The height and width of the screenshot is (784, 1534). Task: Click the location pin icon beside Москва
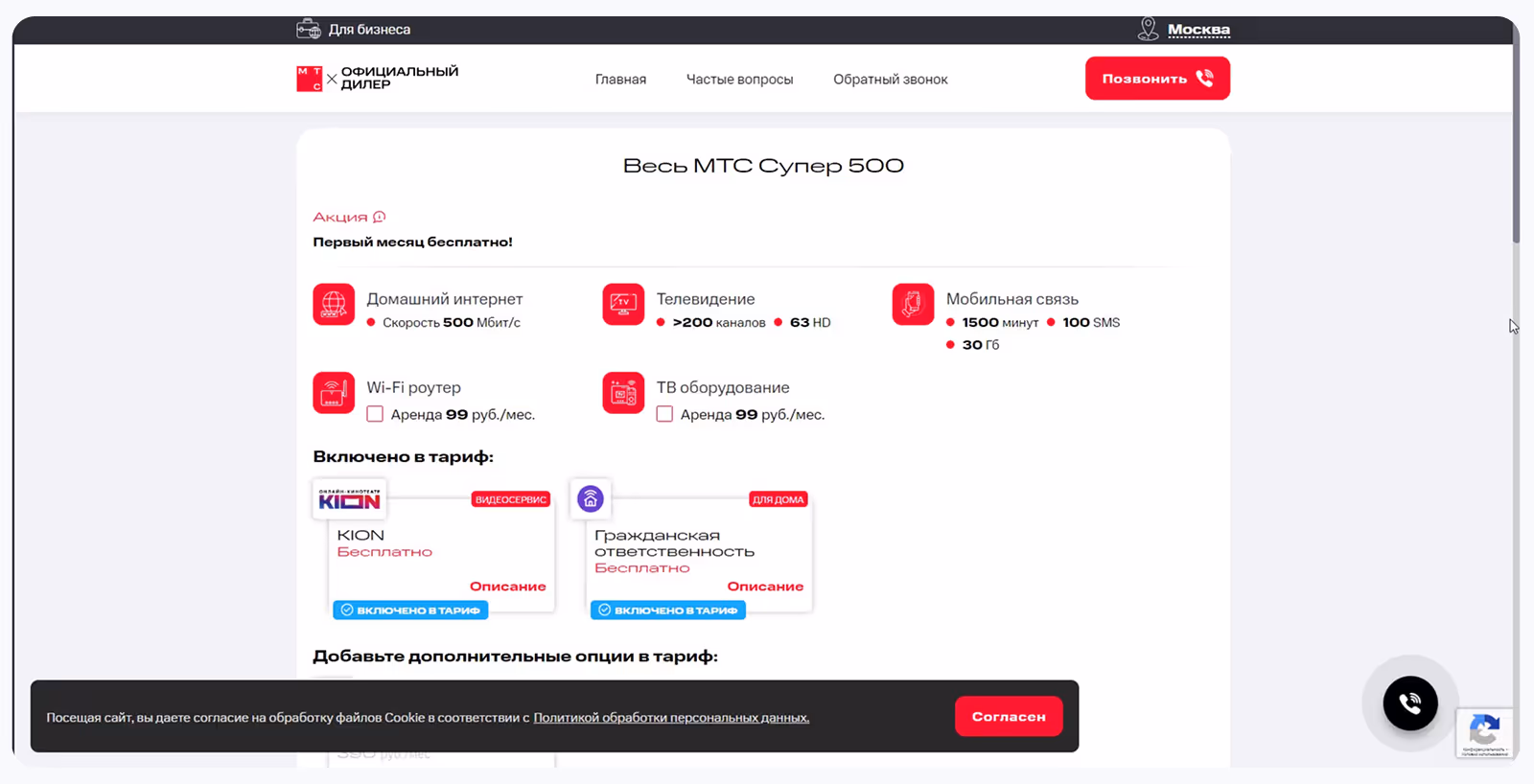coord(1148,29)
